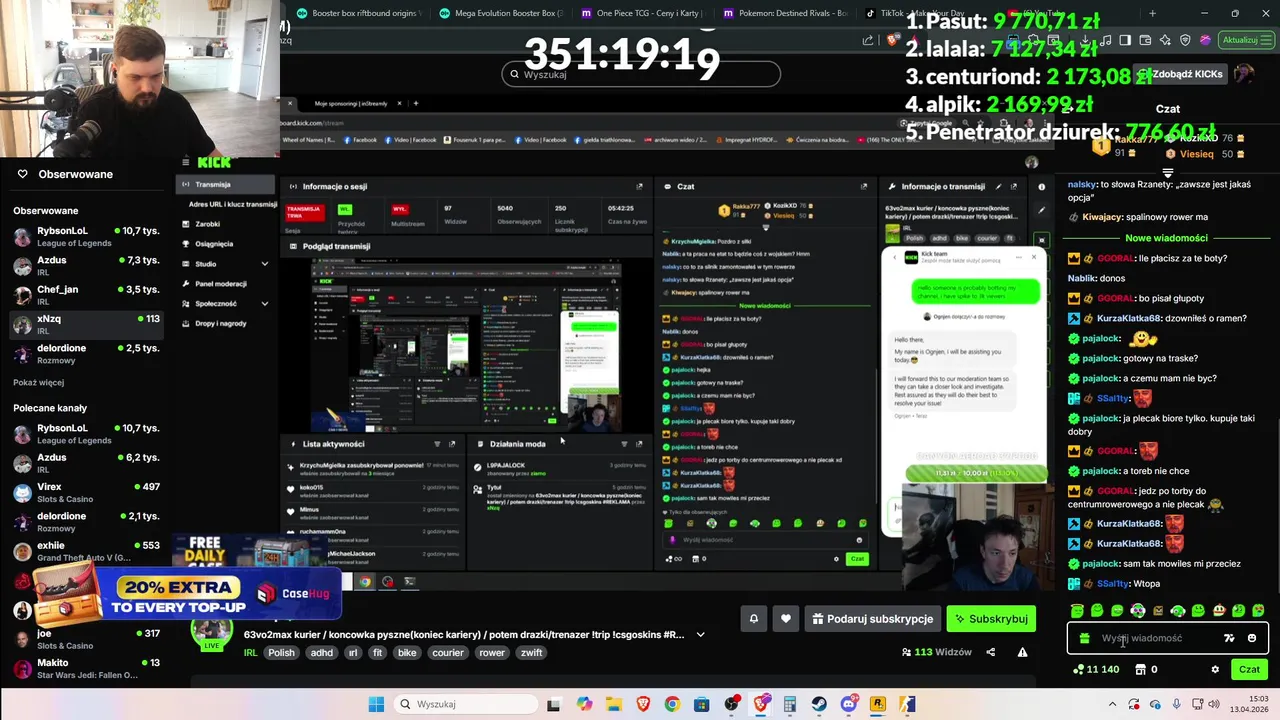This screenshot has width=1280, height=720.
Task: Click the courier stream tag
Action: click(x=448, y=653)
